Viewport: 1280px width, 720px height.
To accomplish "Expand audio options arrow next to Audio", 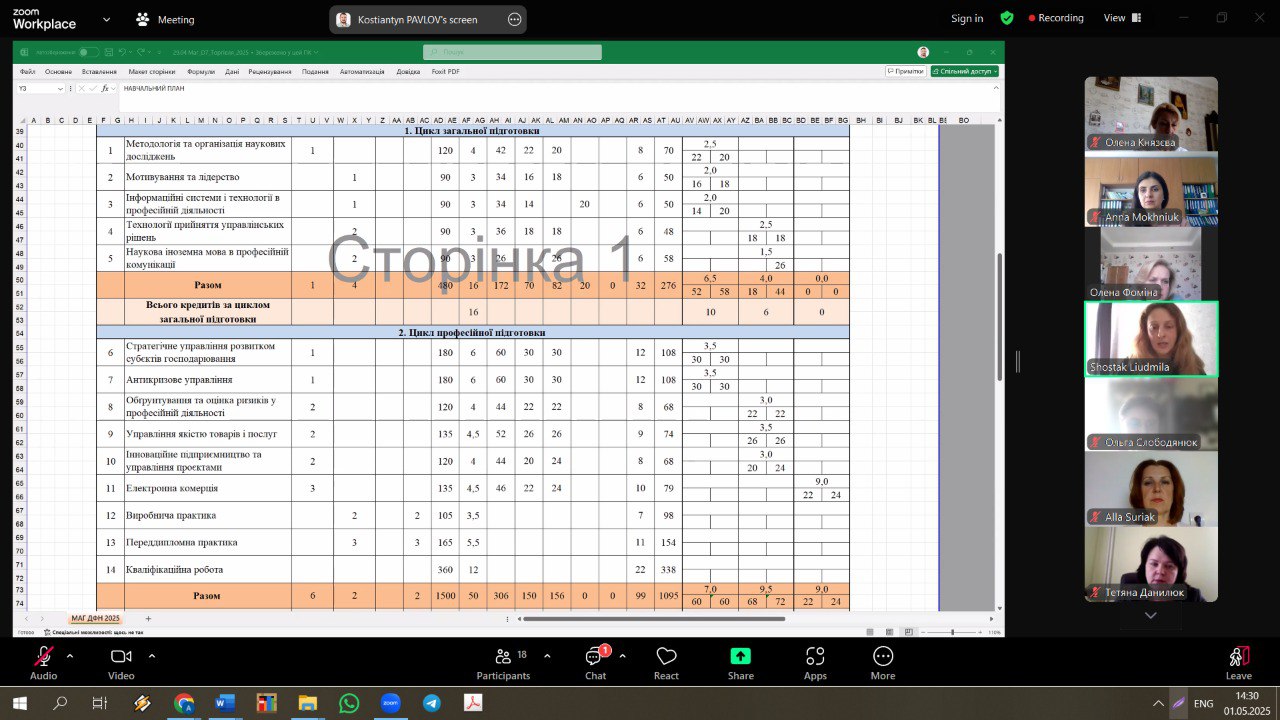I will point(70,656).
